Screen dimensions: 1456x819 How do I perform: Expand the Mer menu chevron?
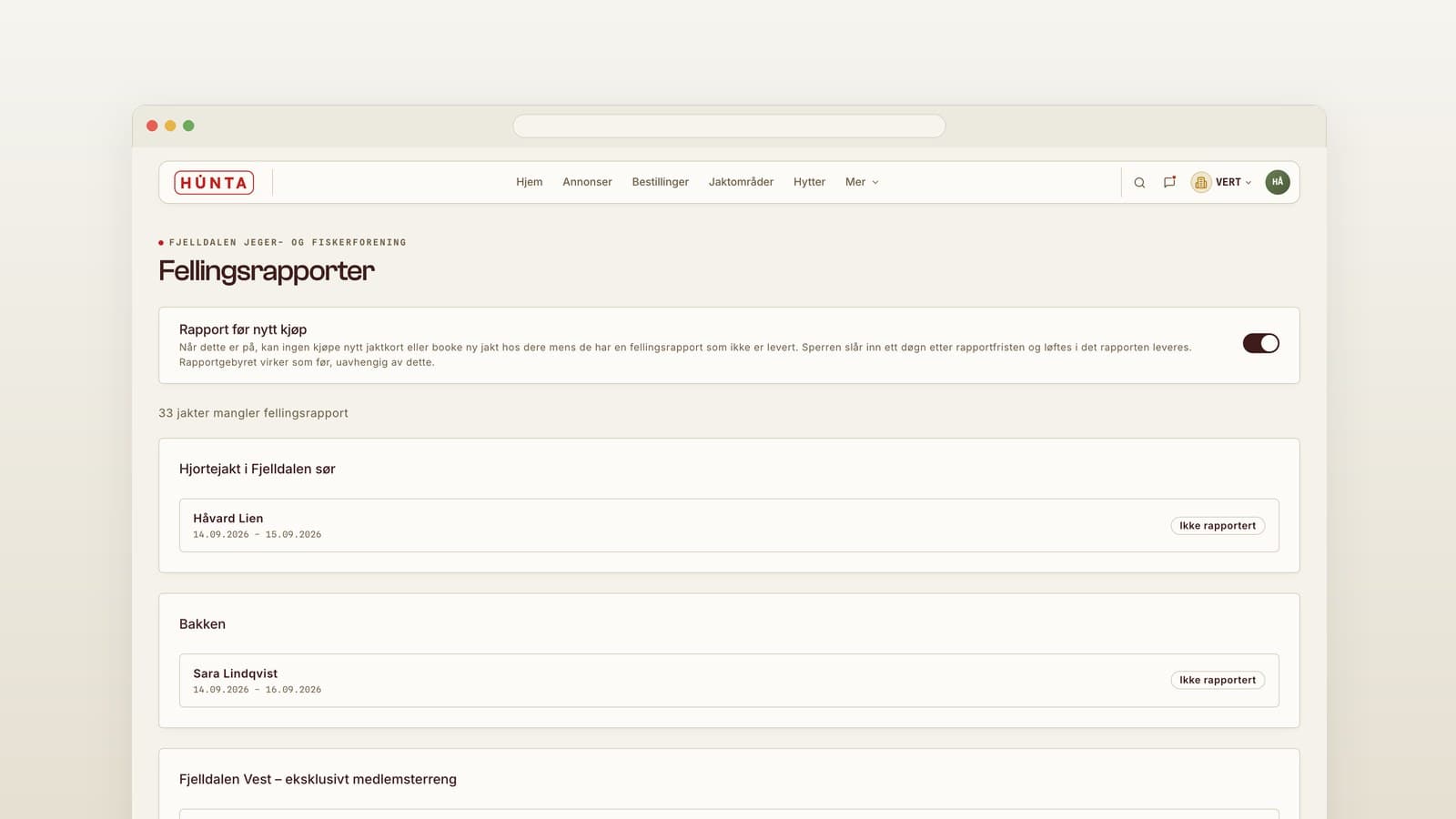point(875,183)
